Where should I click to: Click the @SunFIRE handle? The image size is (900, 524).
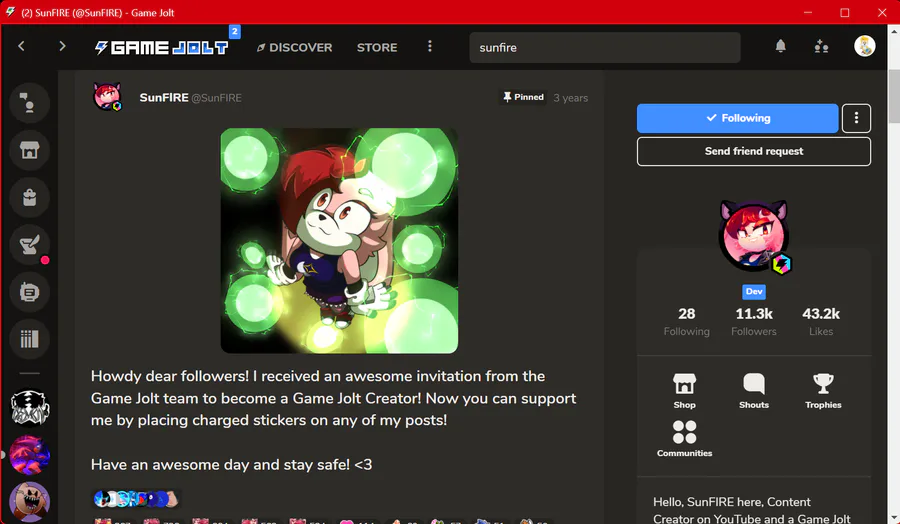tap(216, 98)
